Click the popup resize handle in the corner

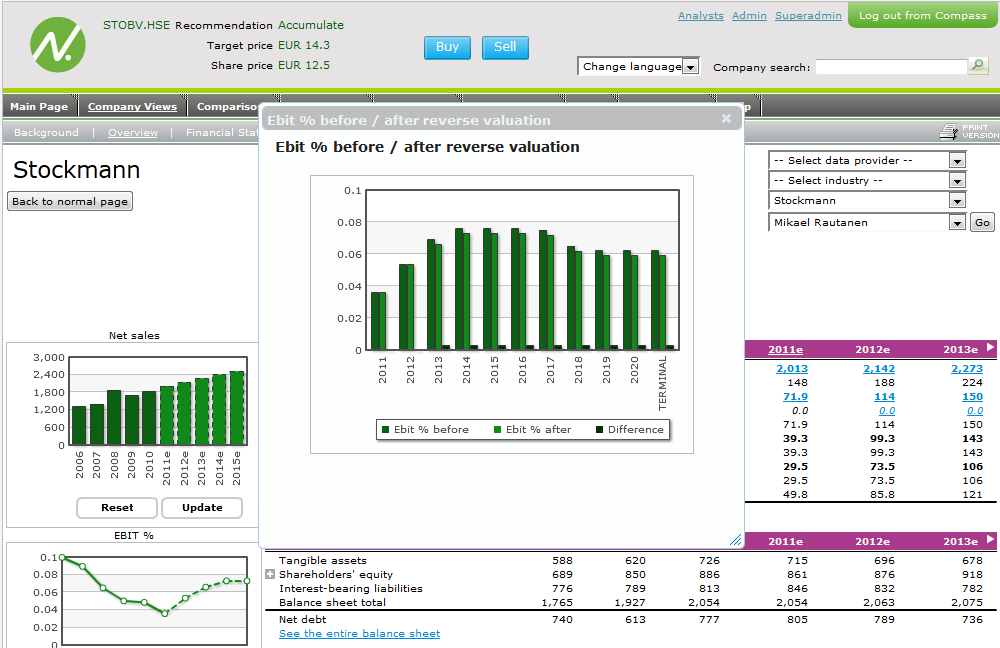click(735, 540)
